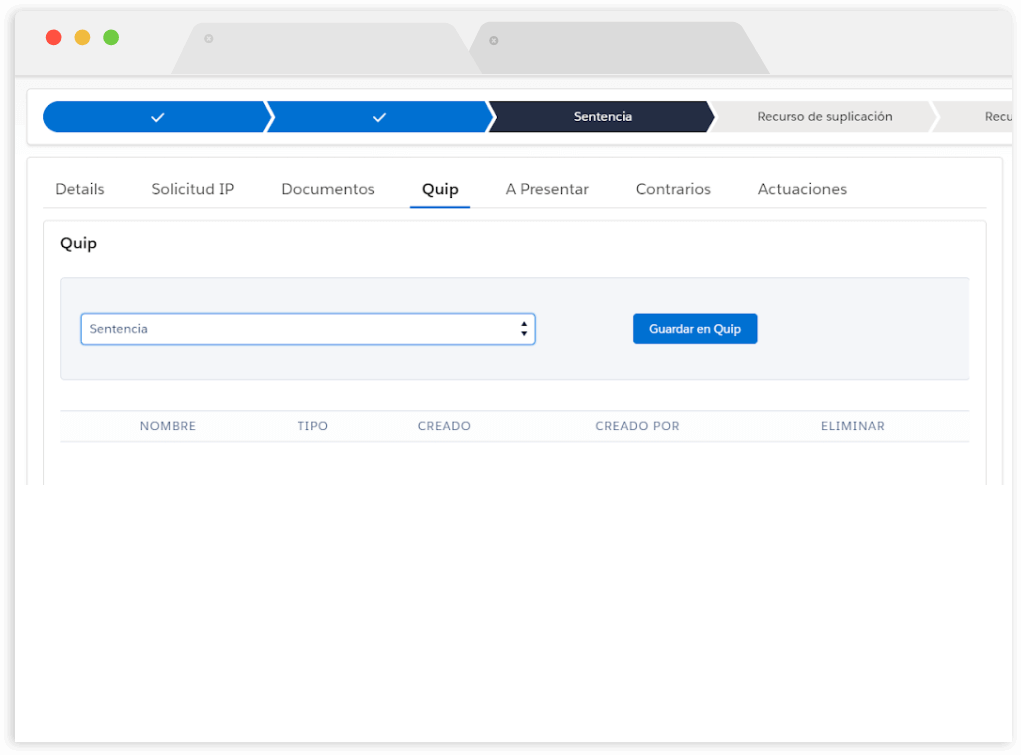Image resolution: width=1021 pixels, height=755 pixels.
Task: Select the Sentencia stage in path bar
Action: (x=602, y=117)
